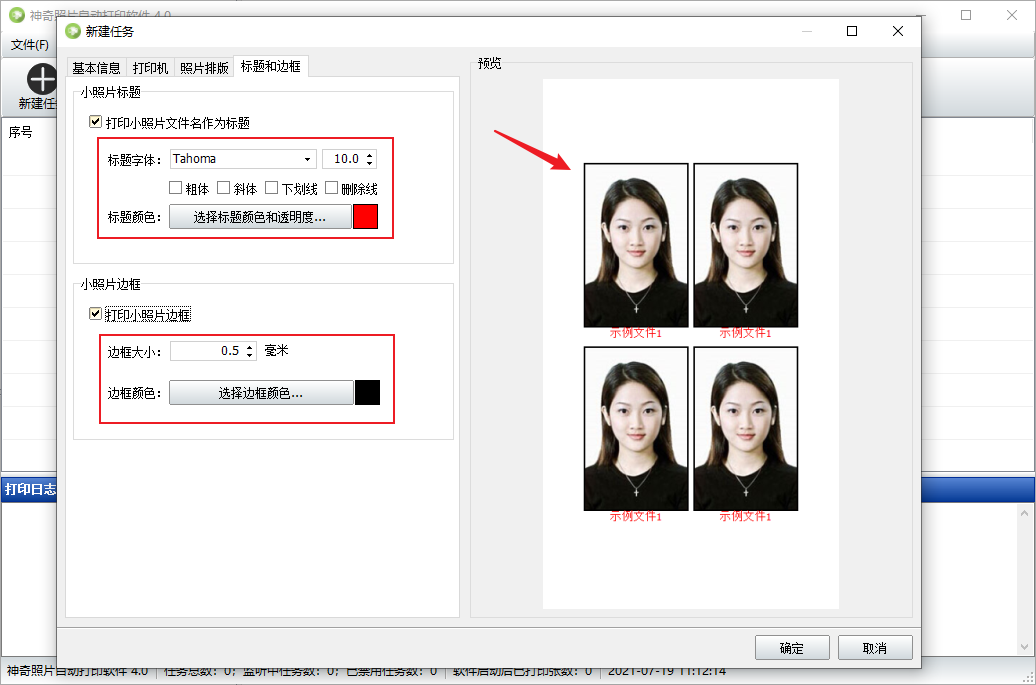Viewport: 1036px width, 685px height.
Task: Increase the title font size stepper
Action: [369, 155]
